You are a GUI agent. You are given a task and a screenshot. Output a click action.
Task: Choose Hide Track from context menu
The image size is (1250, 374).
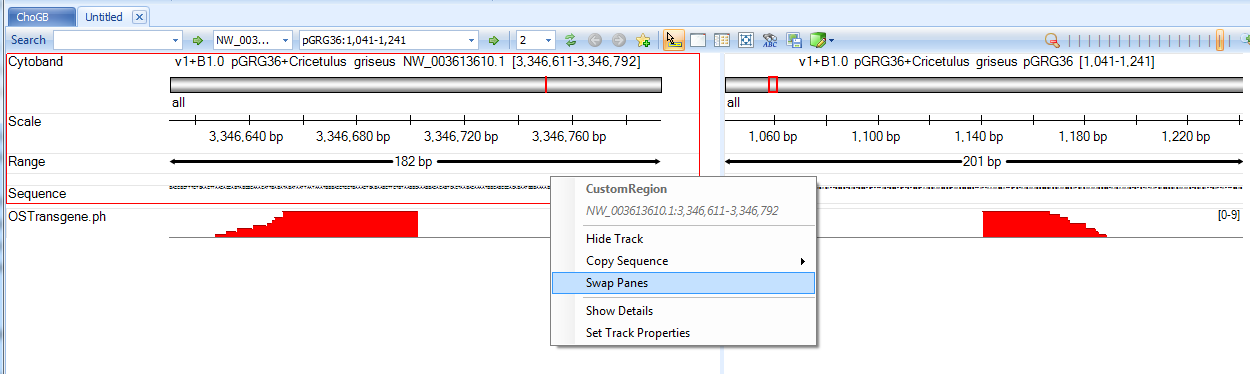[684, 239]
